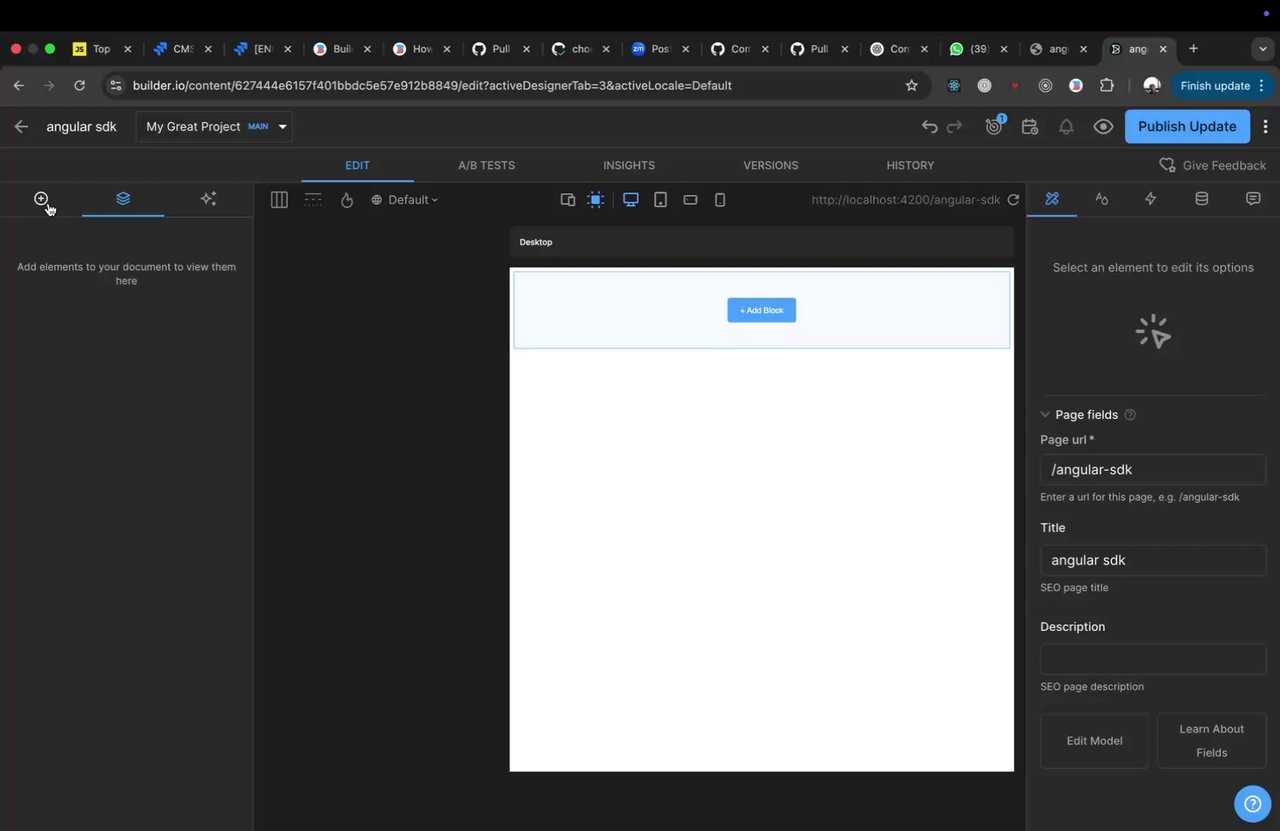1280x831 pixels.
Task: Select mobile phone viewport
Action: [720, 200]
